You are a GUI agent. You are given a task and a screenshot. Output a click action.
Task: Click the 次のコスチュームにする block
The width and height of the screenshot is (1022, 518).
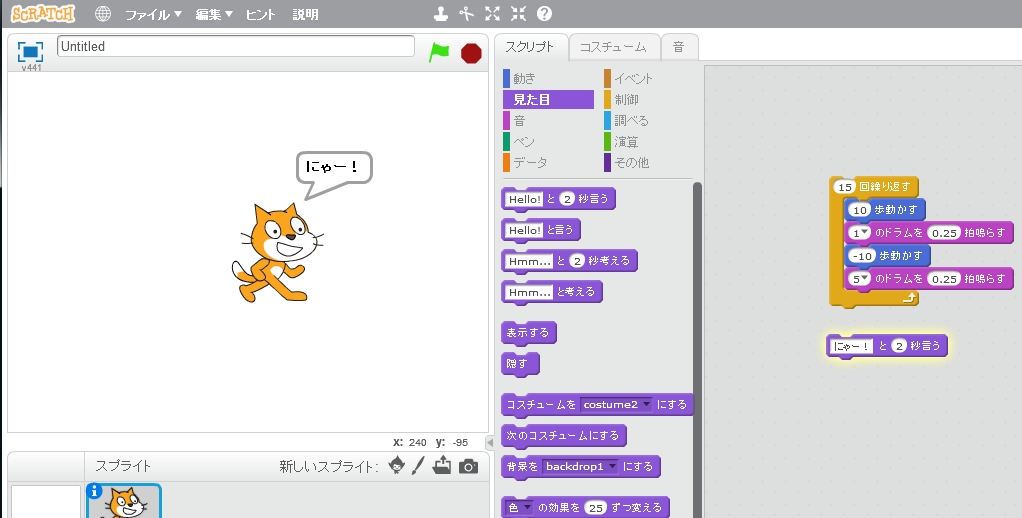[x=563, y=436]
